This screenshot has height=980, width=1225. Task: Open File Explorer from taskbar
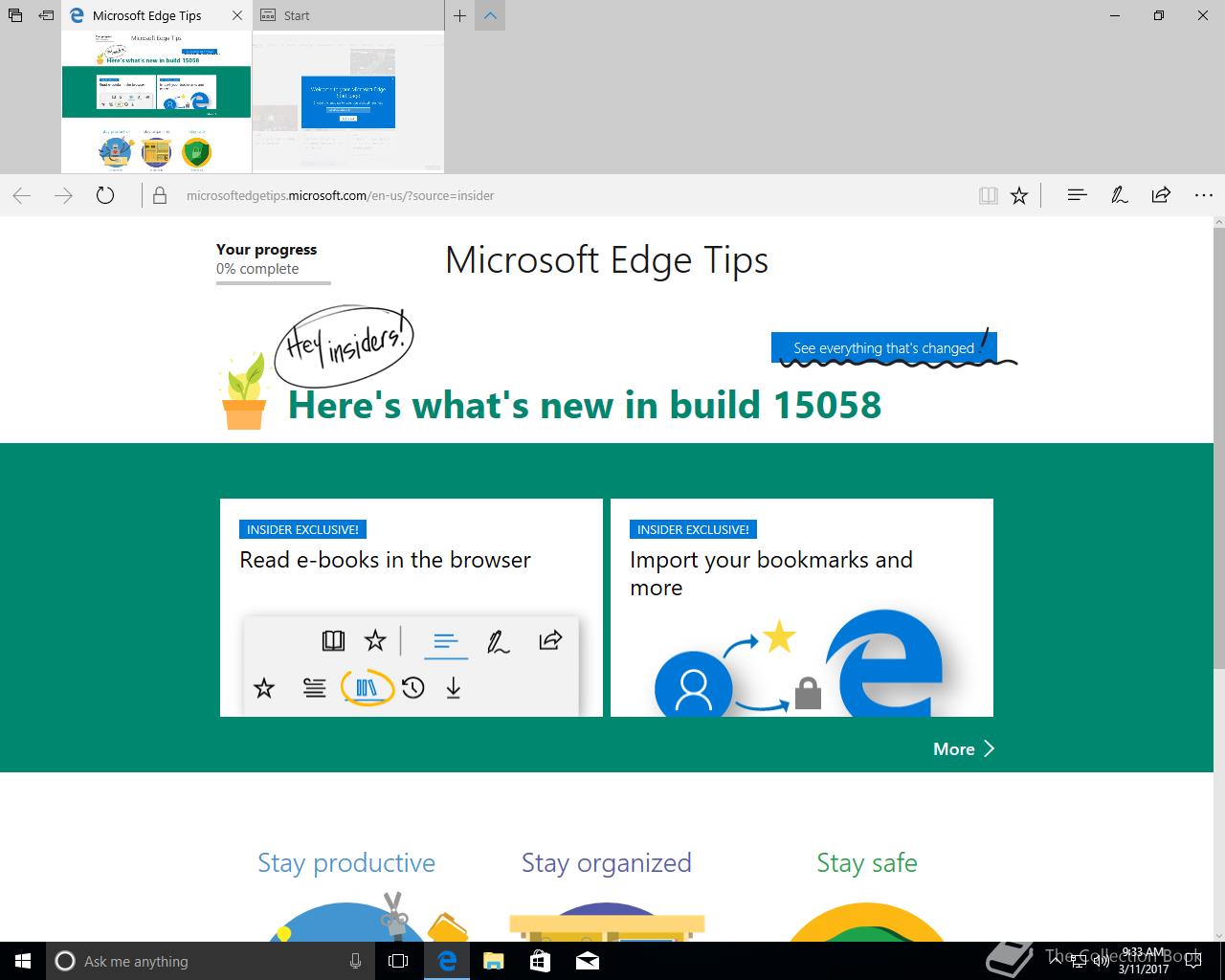(x=493, y=961)
